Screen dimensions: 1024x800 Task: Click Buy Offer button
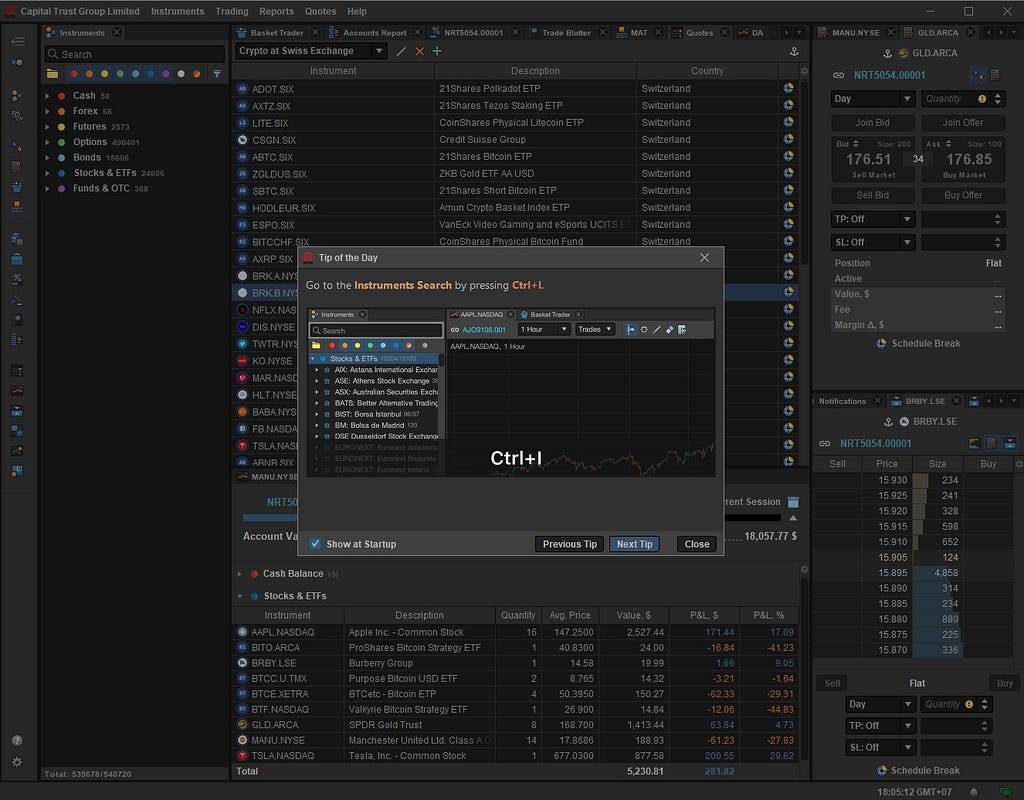click(963, 195)
